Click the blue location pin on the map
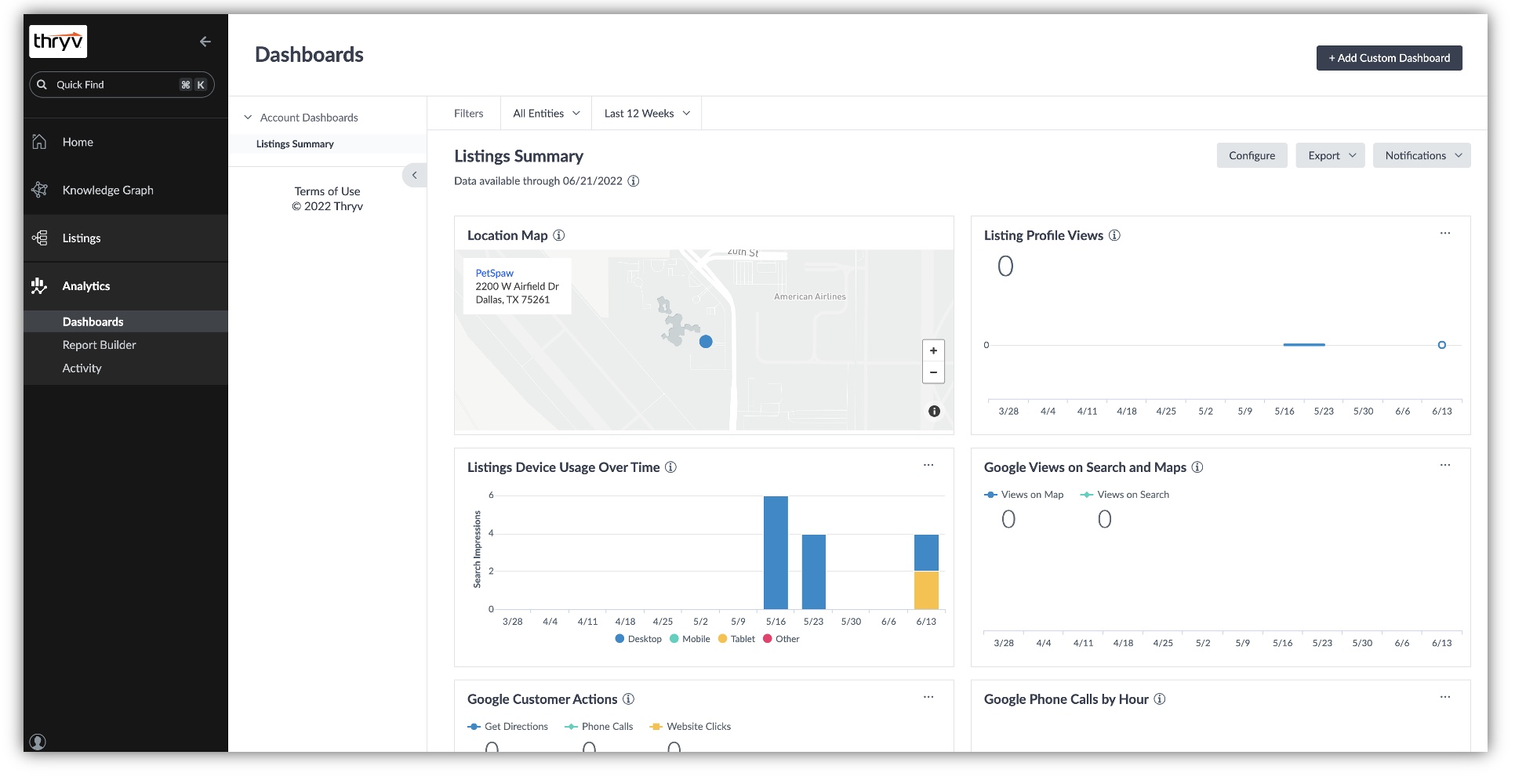 pos(706,342)
